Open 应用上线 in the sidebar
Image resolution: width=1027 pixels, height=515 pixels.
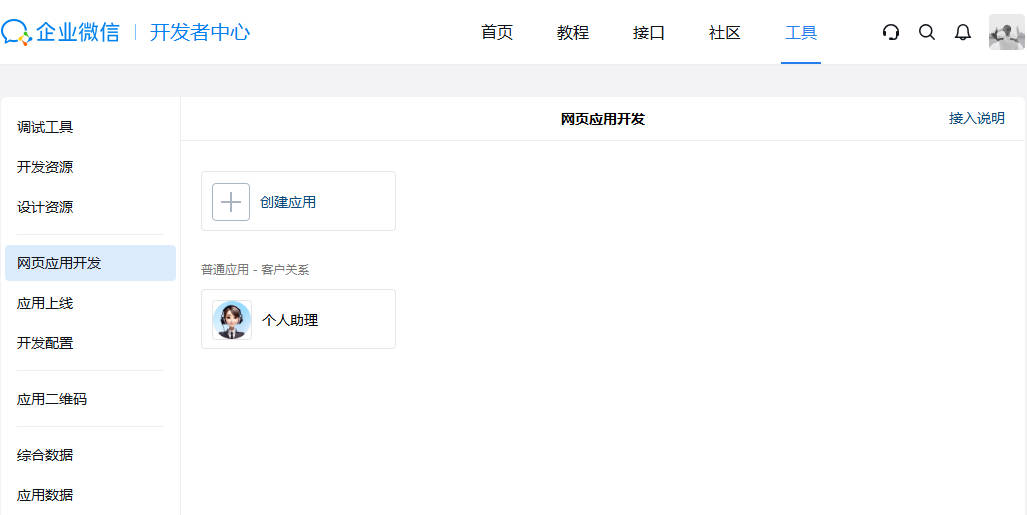[45, 303]
